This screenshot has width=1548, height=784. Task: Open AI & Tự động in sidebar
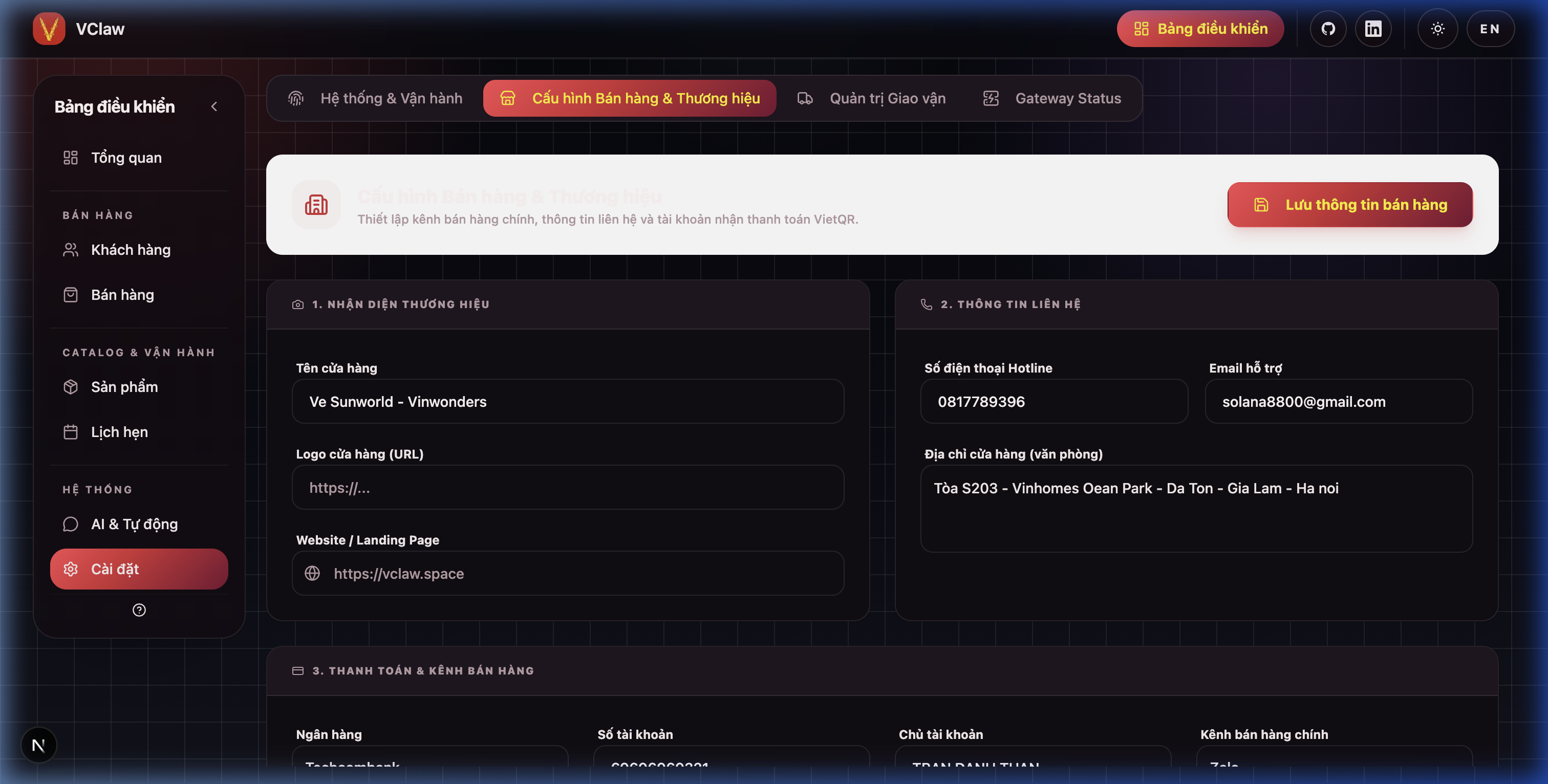pos(139,524)
